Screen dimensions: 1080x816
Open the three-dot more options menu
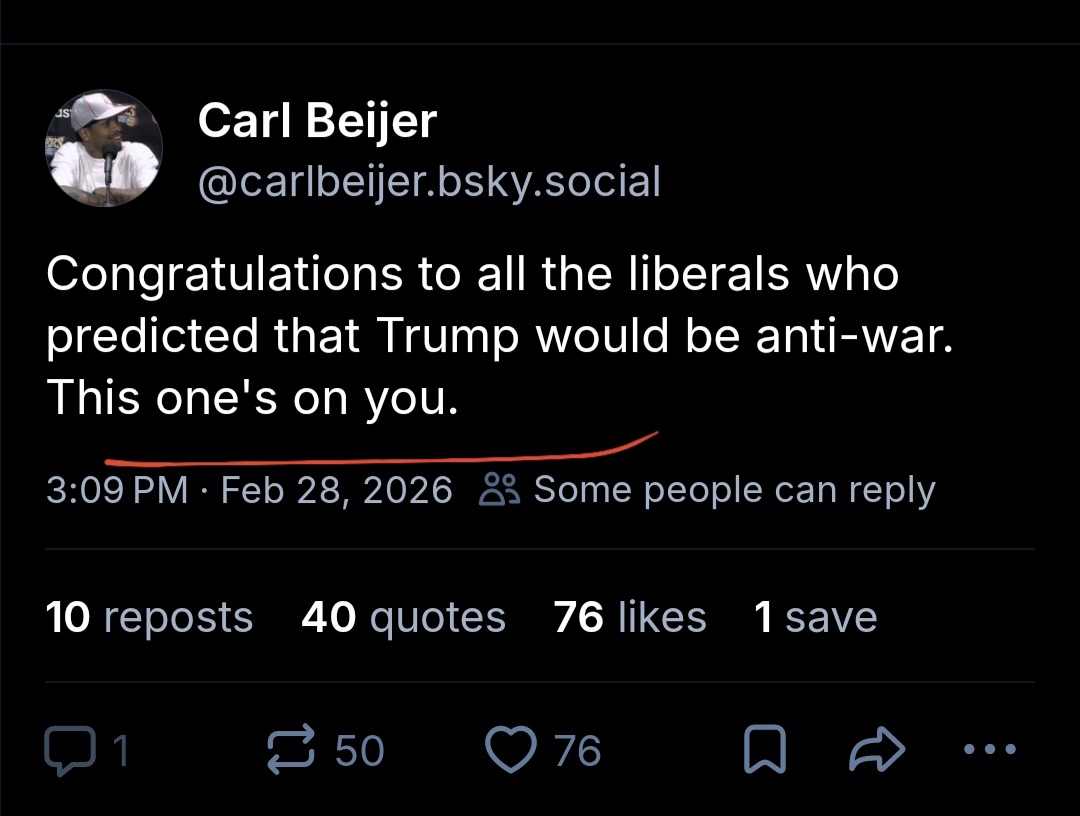point(990,749)
